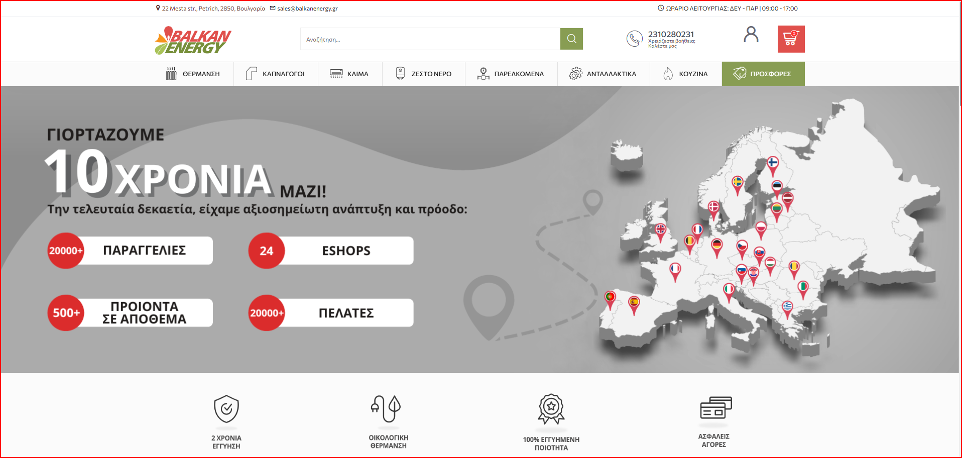Click the 2 year warranty shield icon
This screenshot has width=962, height=458.
click(227, 409)
